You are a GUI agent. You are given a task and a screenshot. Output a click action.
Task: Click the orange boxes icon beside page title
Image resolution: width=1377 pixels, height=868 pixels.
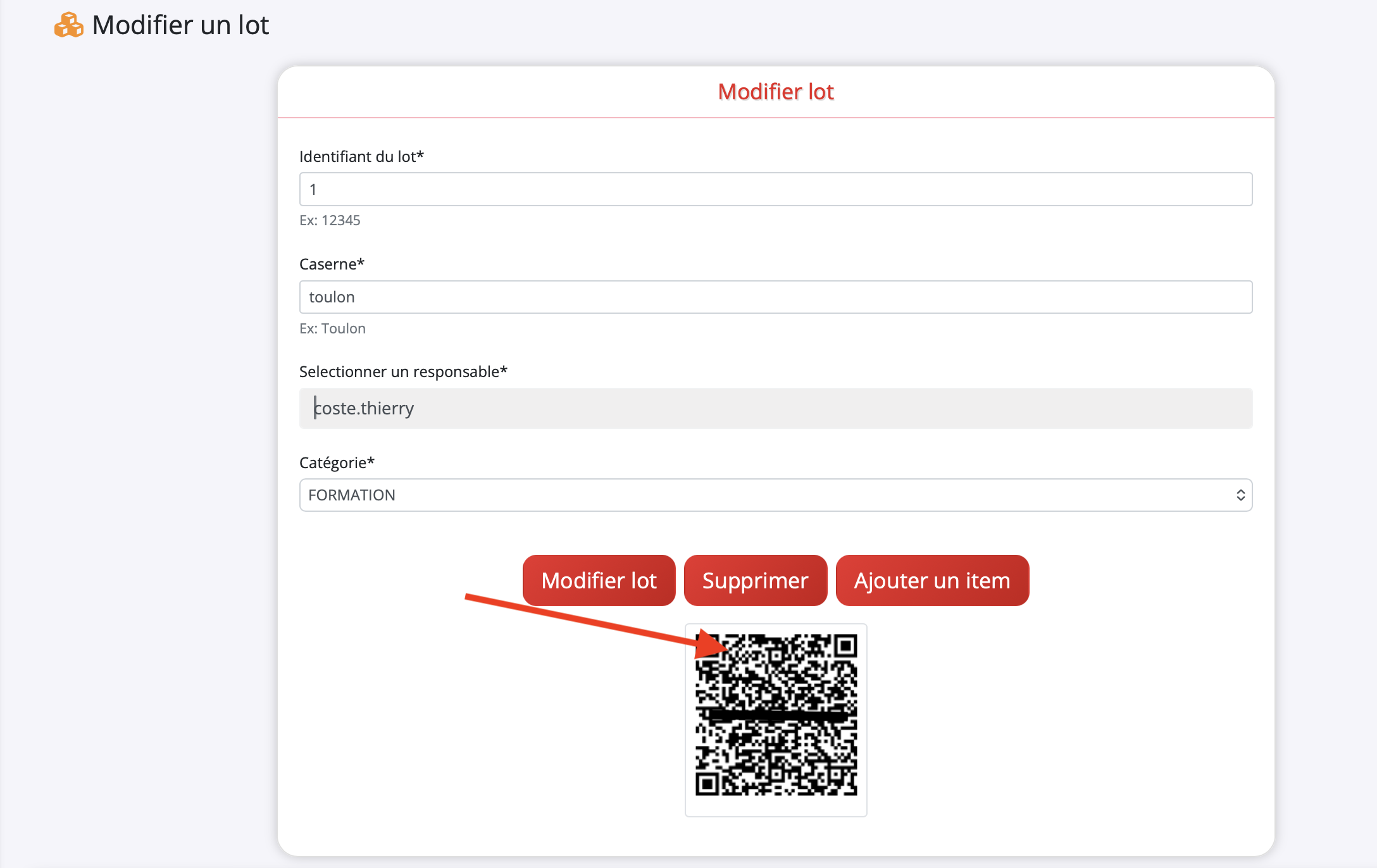[x=68, y=25]
